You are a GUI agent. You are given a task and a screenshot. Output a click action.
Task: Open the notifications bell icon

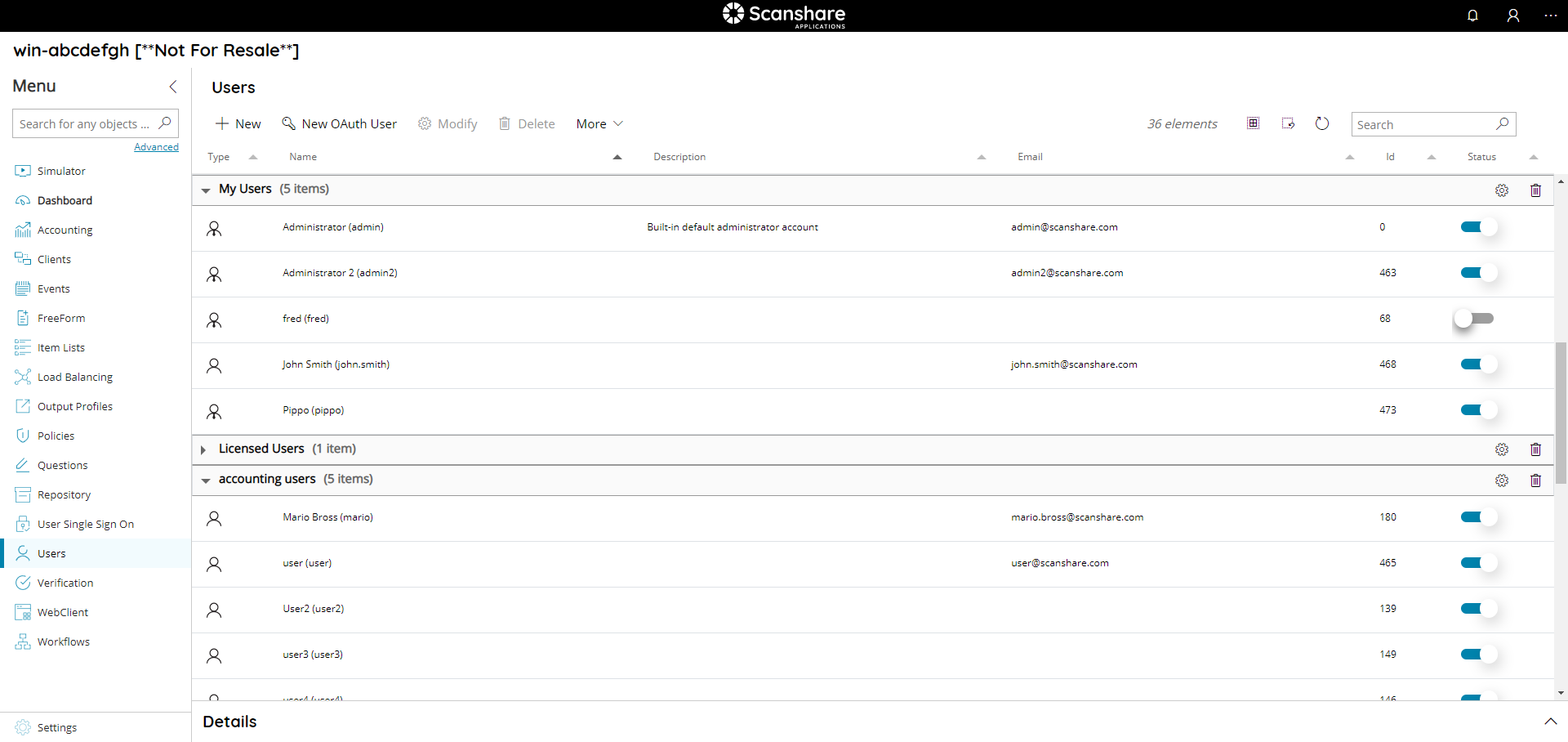(x=1472, y=16)
